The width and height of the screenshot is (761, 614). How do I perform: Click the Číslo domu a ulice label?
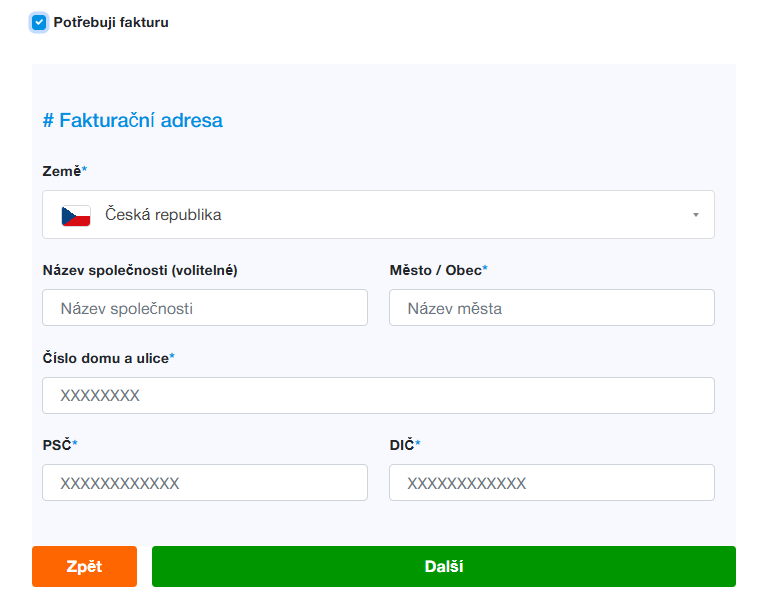(x=108, y=358)
